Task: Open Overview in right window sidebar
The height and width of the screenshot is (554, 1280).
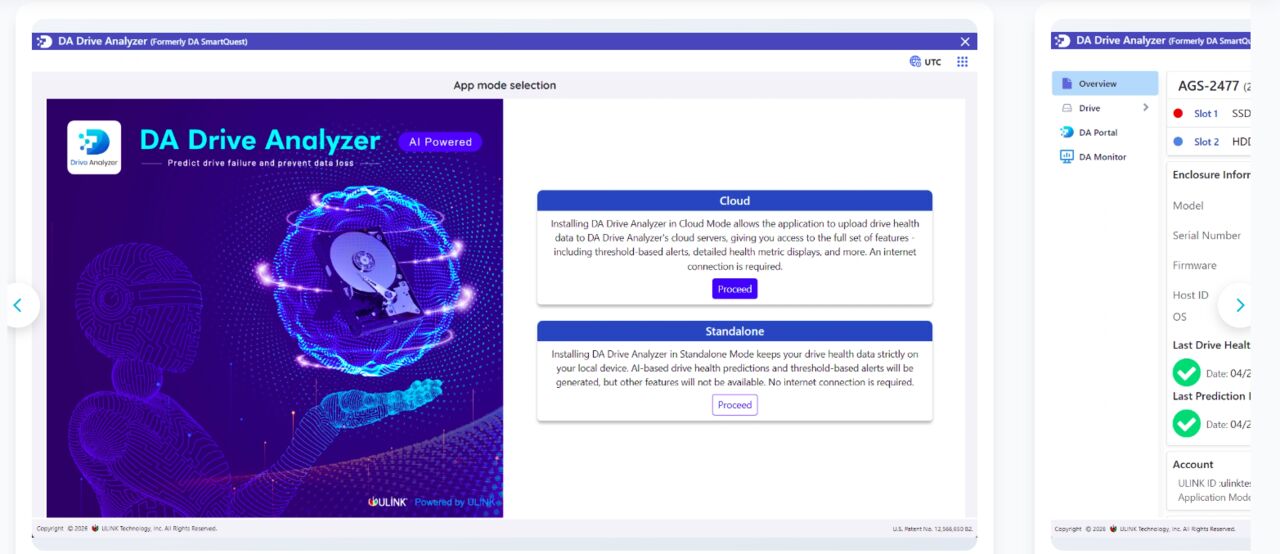Action: point(1105,84)
